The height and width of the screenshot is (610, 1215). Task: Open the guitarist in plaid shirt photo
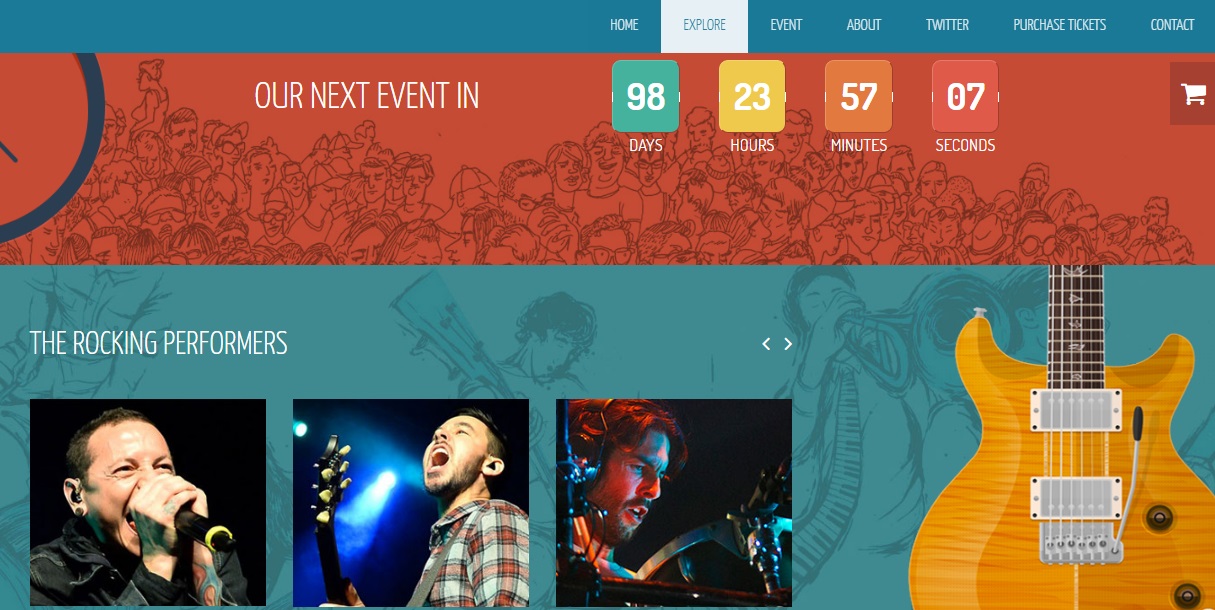pos(411,503)
